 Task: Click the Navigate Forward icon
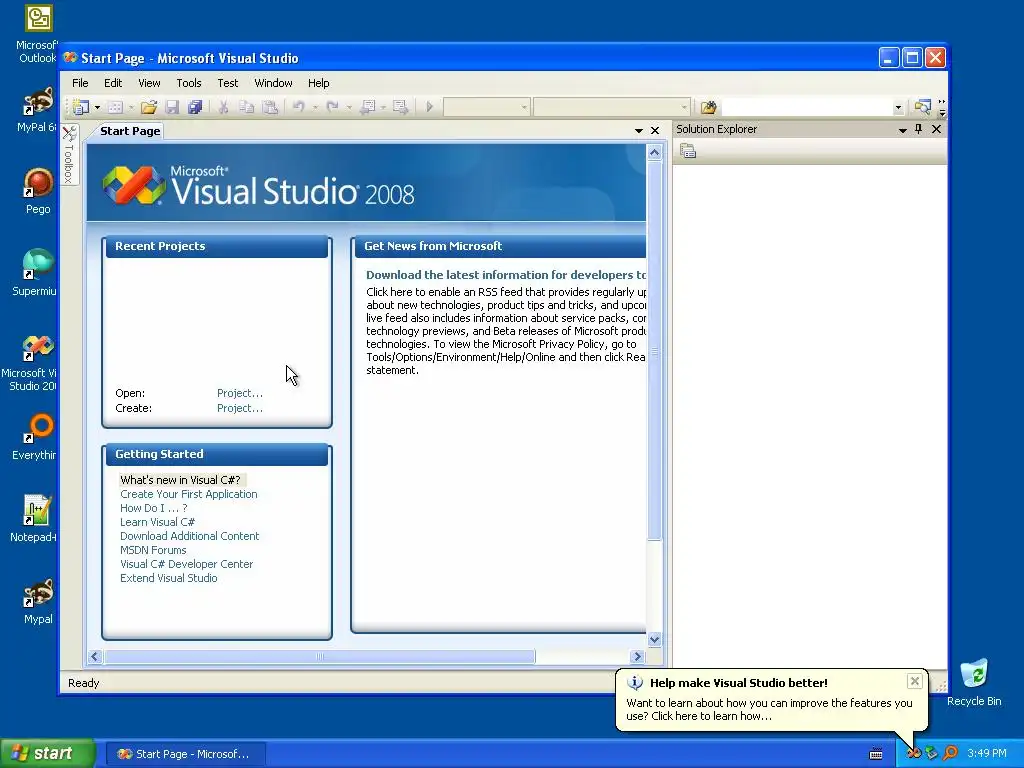tap(400, 106)
